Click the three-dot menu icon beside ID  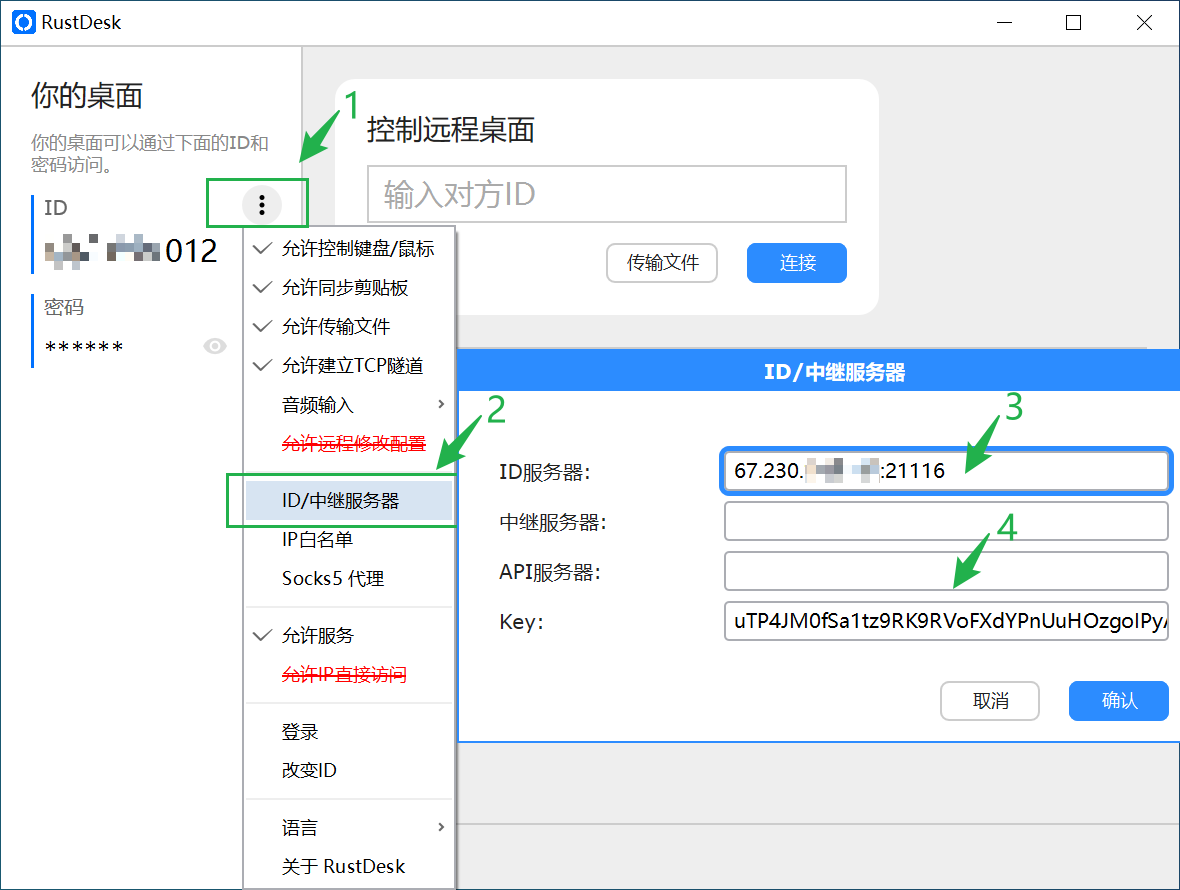pos(262,205)
